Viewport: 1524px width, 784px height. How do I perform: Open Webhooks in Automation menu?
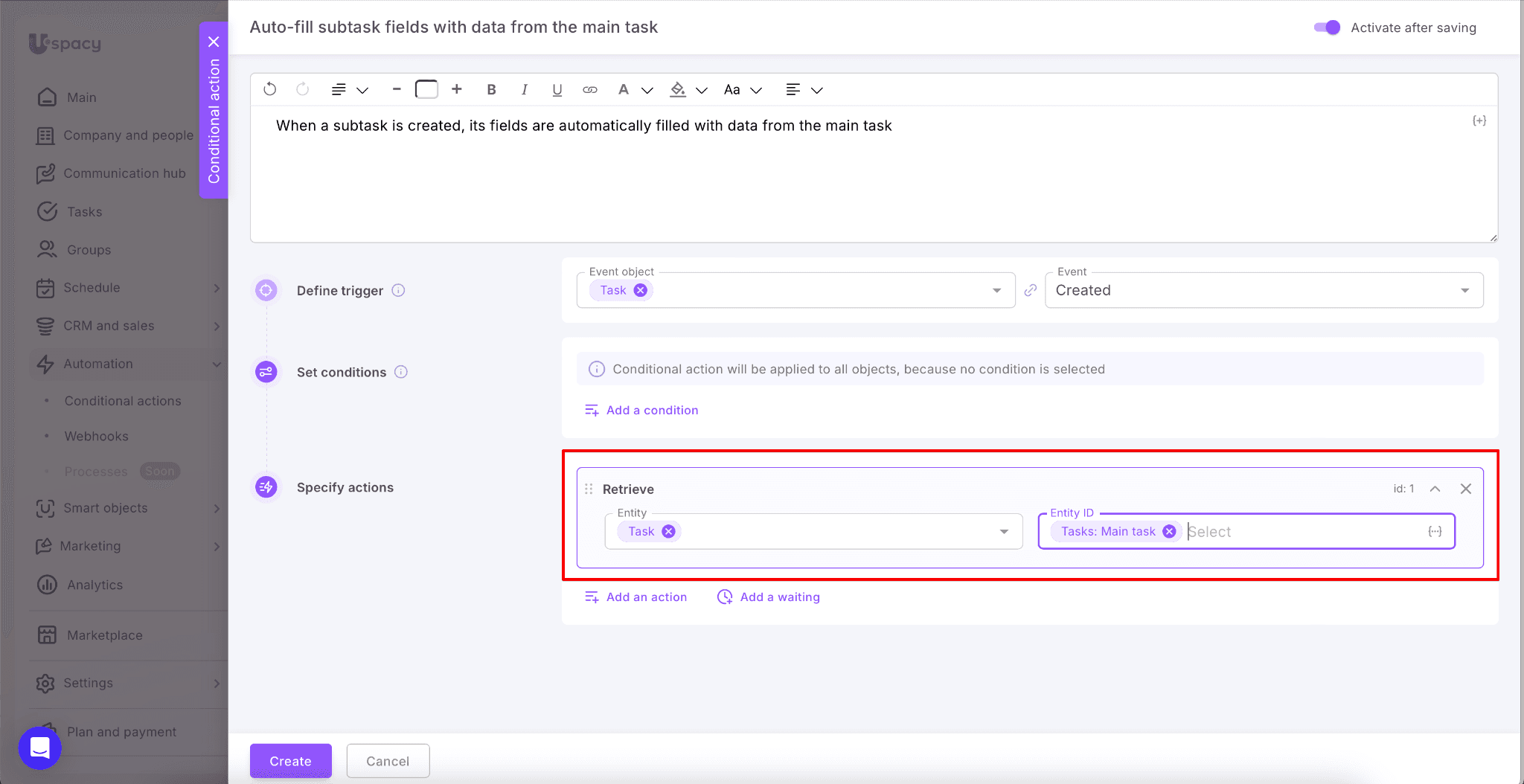pyautogui.click(x=96, y=436)
